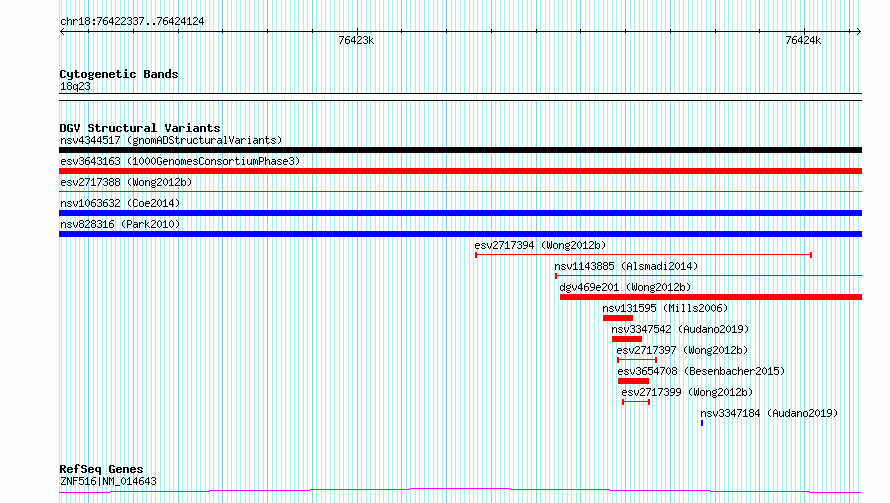Viewport: 890px width, 503px height.
Task: Click the left arrow end of ruler
Action: pyautogui.click(x=62, y=31)
